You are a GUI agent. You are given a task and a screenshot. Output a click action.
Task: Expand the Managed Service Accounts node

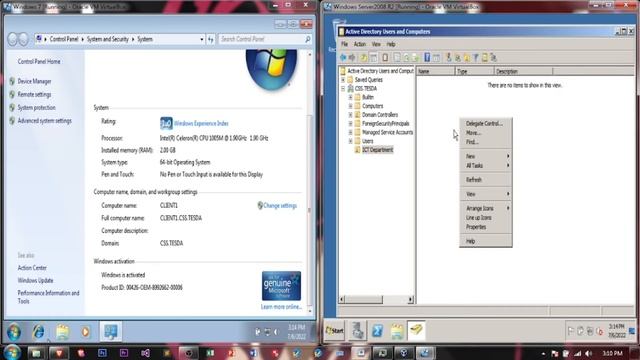coord(350,132)
